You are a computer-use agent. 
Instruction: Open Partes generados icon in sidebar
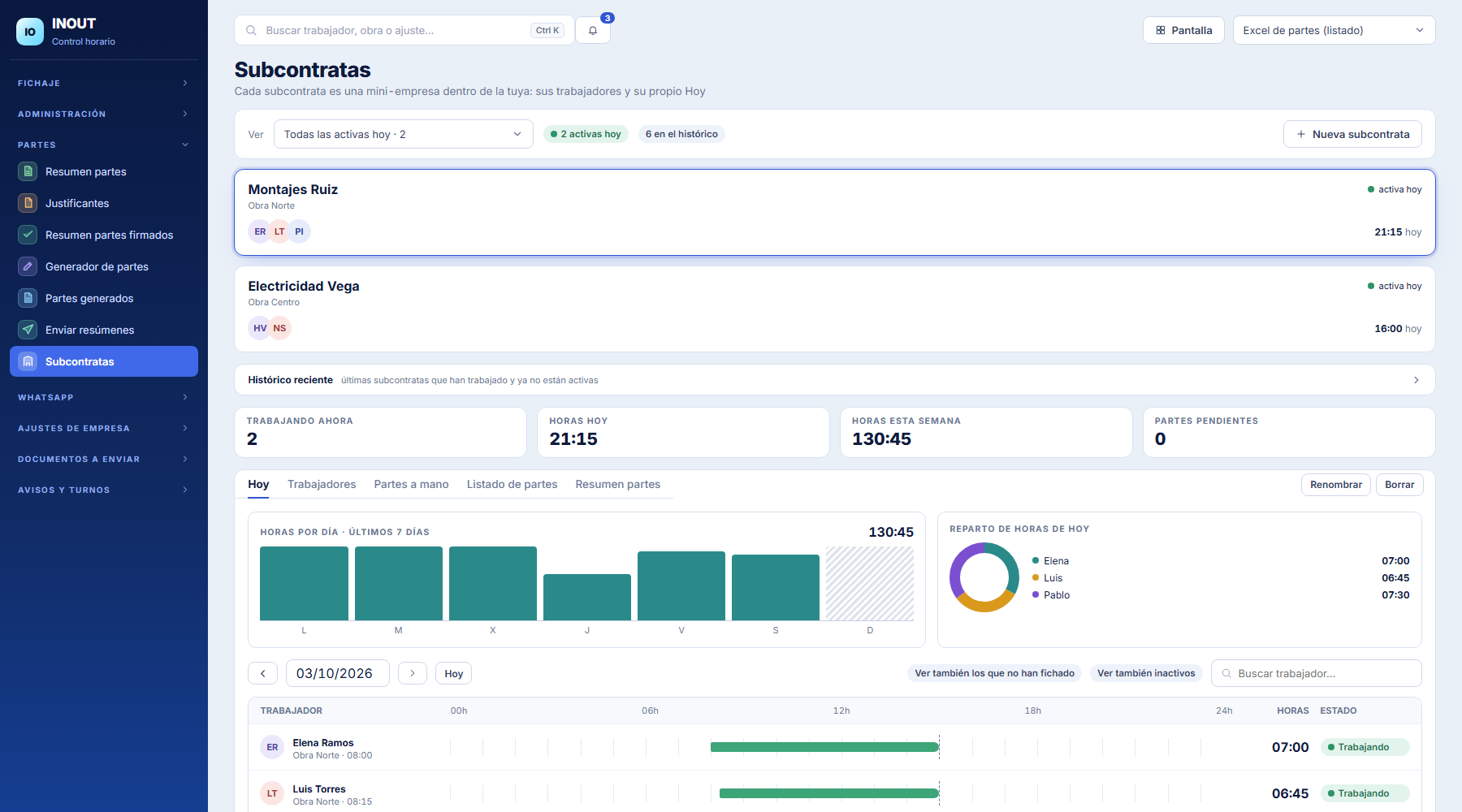28,298
